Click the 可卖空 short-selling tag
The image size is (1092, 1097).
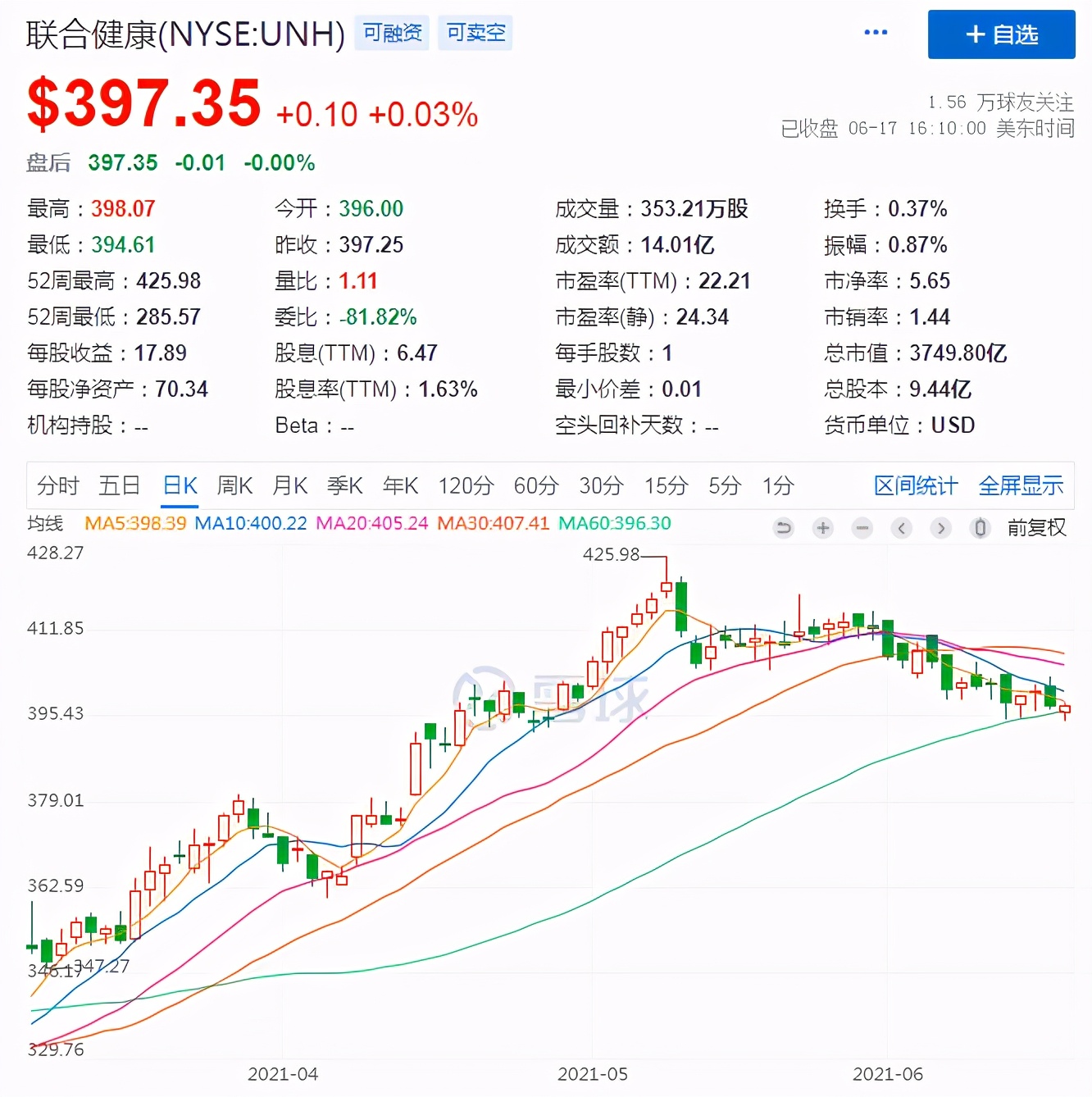coord(475,33)
